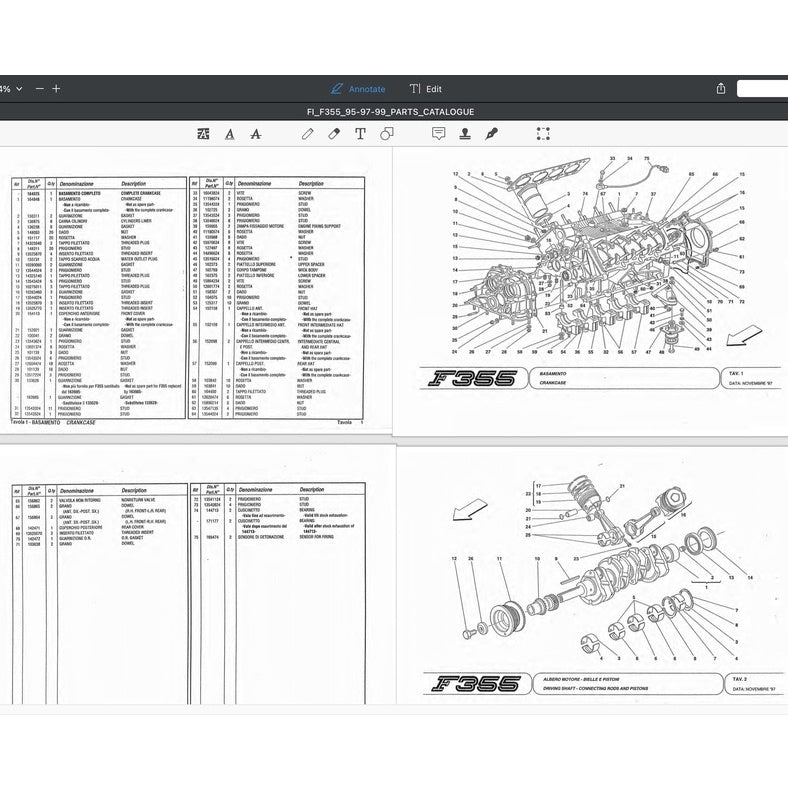This screenshot has height=788, width=788.
Task: Click the FI_F355 parts catalogue document title
Action: 391,112
